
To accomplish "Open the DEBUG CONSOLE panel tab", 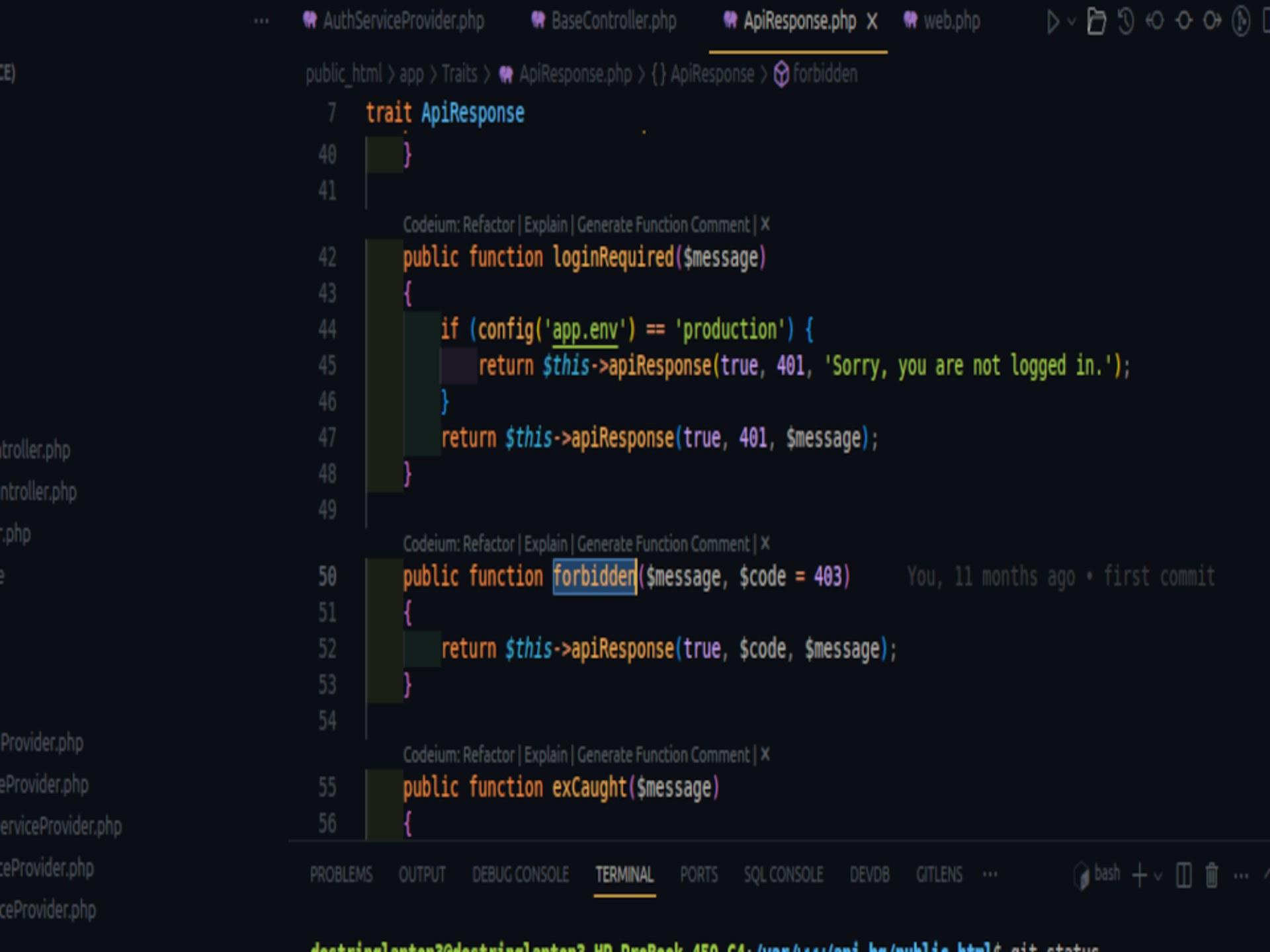I will click(521, 875).
